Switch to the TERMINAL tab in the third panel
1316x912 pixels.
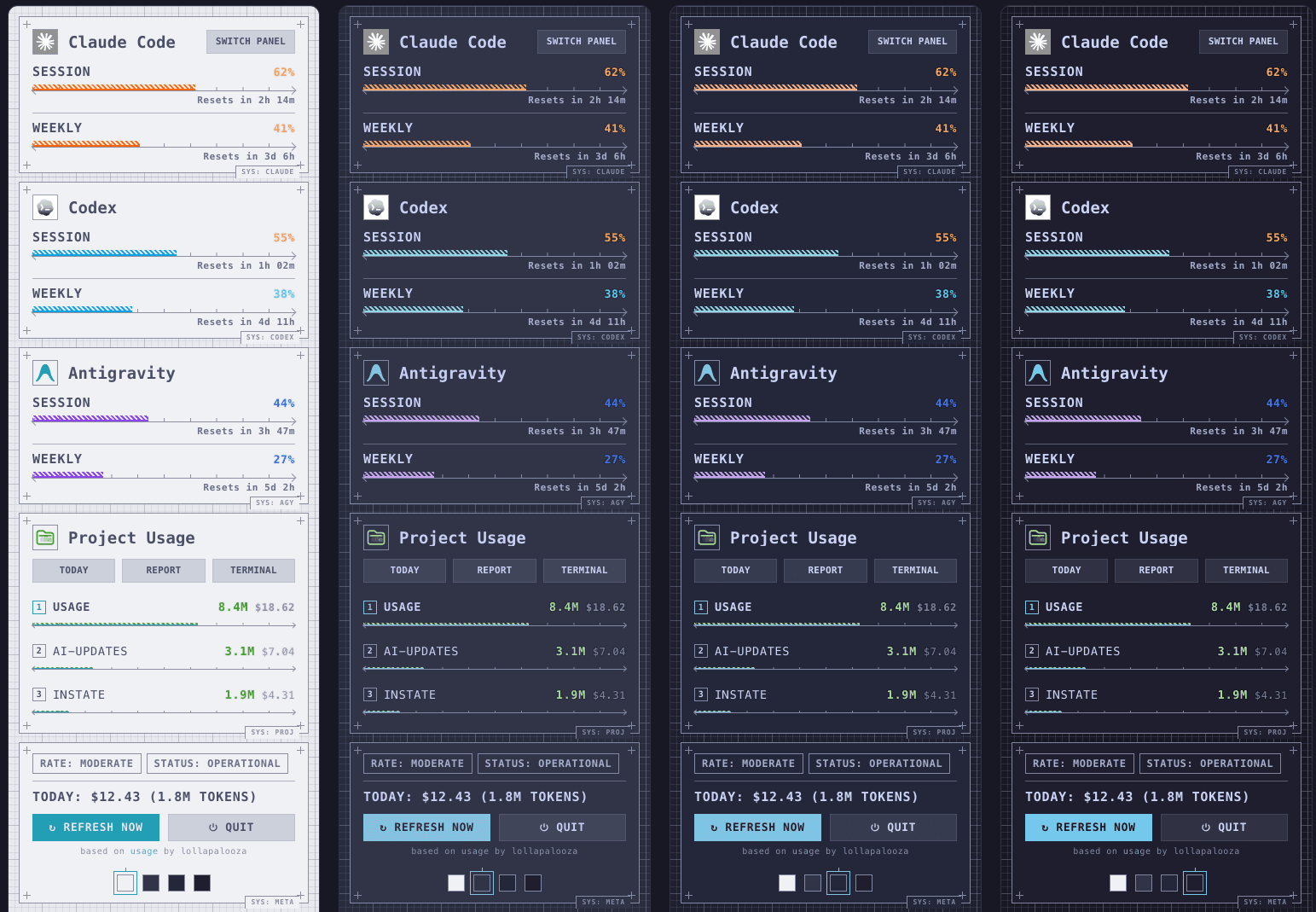915,571
